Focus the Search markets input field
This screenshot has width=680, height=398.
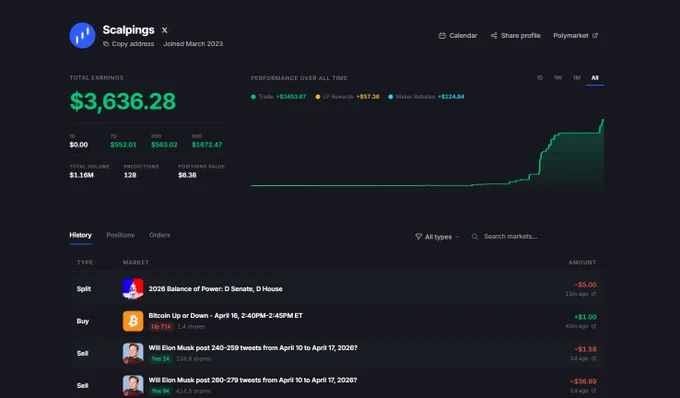pyautogui.click(x=538, y=237)
